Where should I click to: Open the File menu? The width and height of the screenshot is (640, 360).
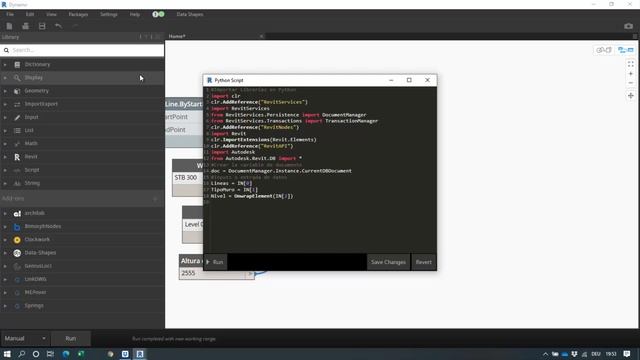10,14
